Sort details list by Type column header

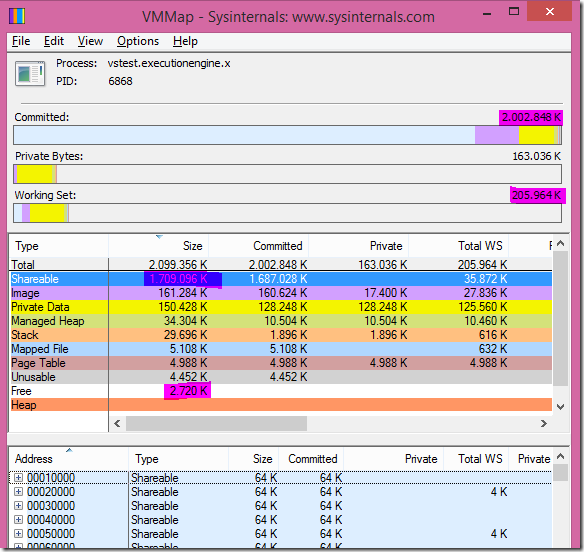click(178, 459)
